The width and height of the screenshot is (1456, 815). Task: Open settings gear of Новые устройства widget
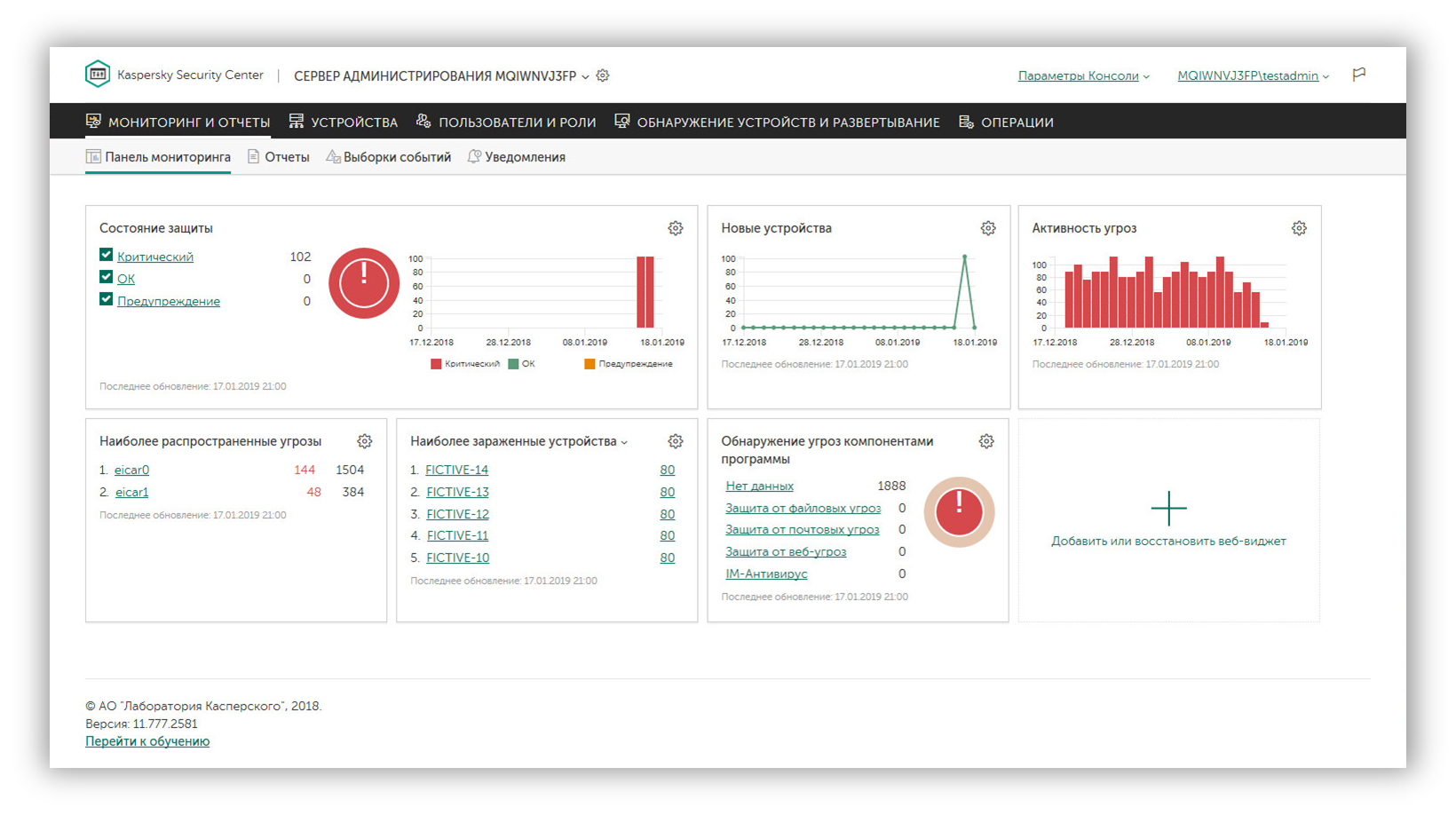pos(988,228)
